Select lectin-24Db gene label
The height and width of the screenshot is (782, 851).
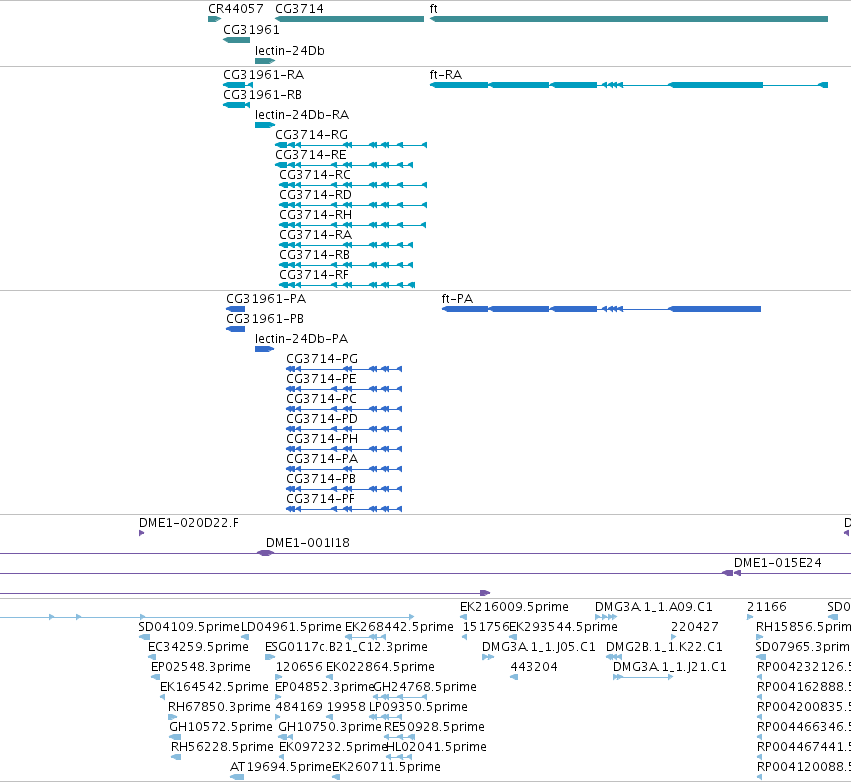point(290,51)
